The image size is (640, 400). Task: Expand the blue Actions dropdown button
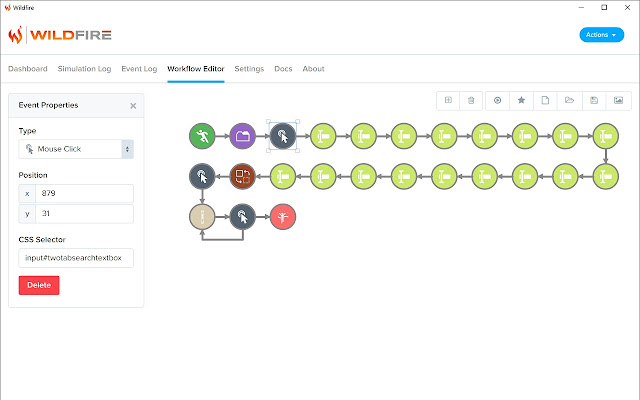(602, 35)
